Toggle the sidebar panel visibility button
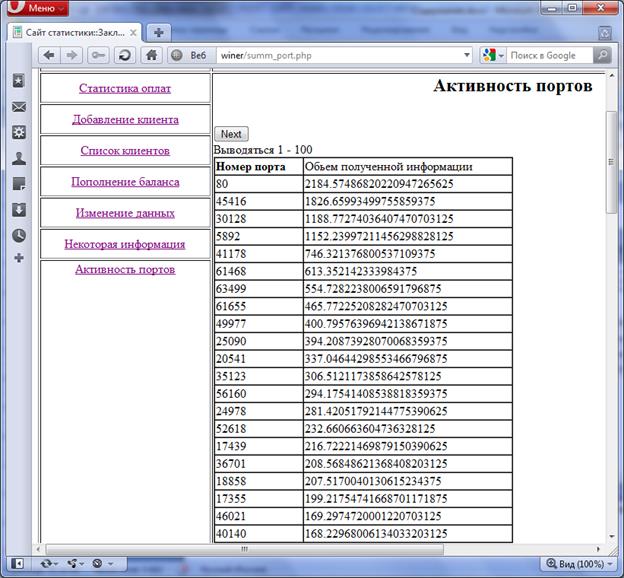The width and height of the screenshot is (624, 578). (x=17, y=563)
